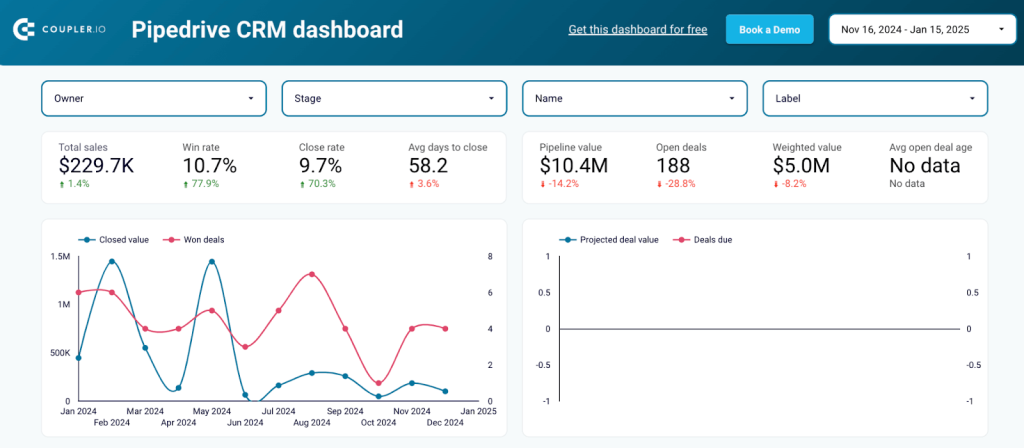Screen dimensions: 1024x448
Task: Select the Close rate value 9.7%
Action: click(x=320, y=166)
